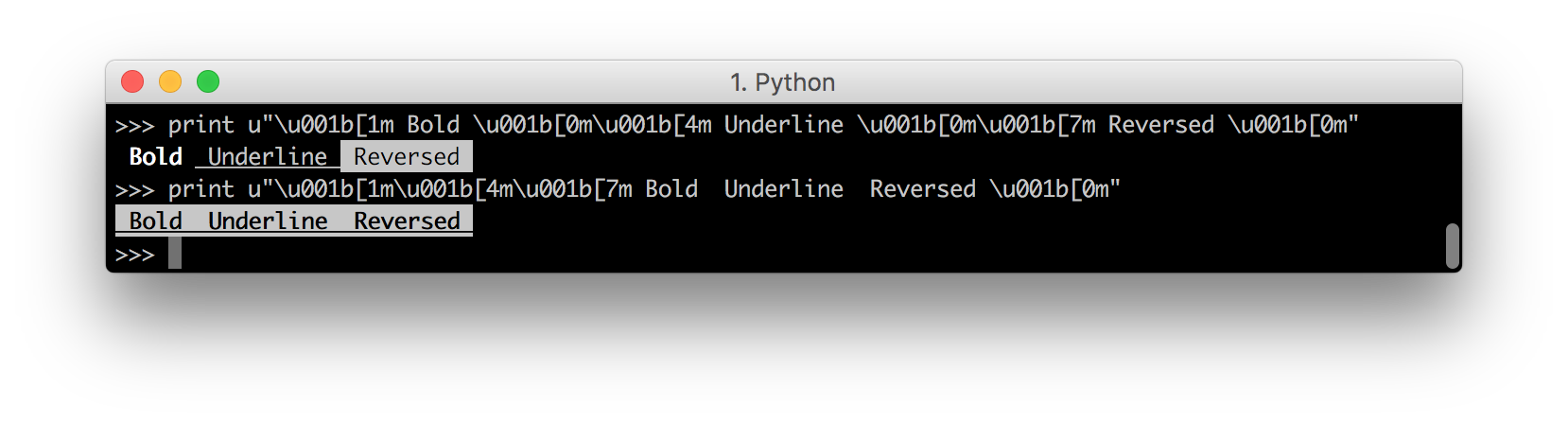Click the word "print" in the first command
Screen dimensions: 1568x424
pos(201,125)
